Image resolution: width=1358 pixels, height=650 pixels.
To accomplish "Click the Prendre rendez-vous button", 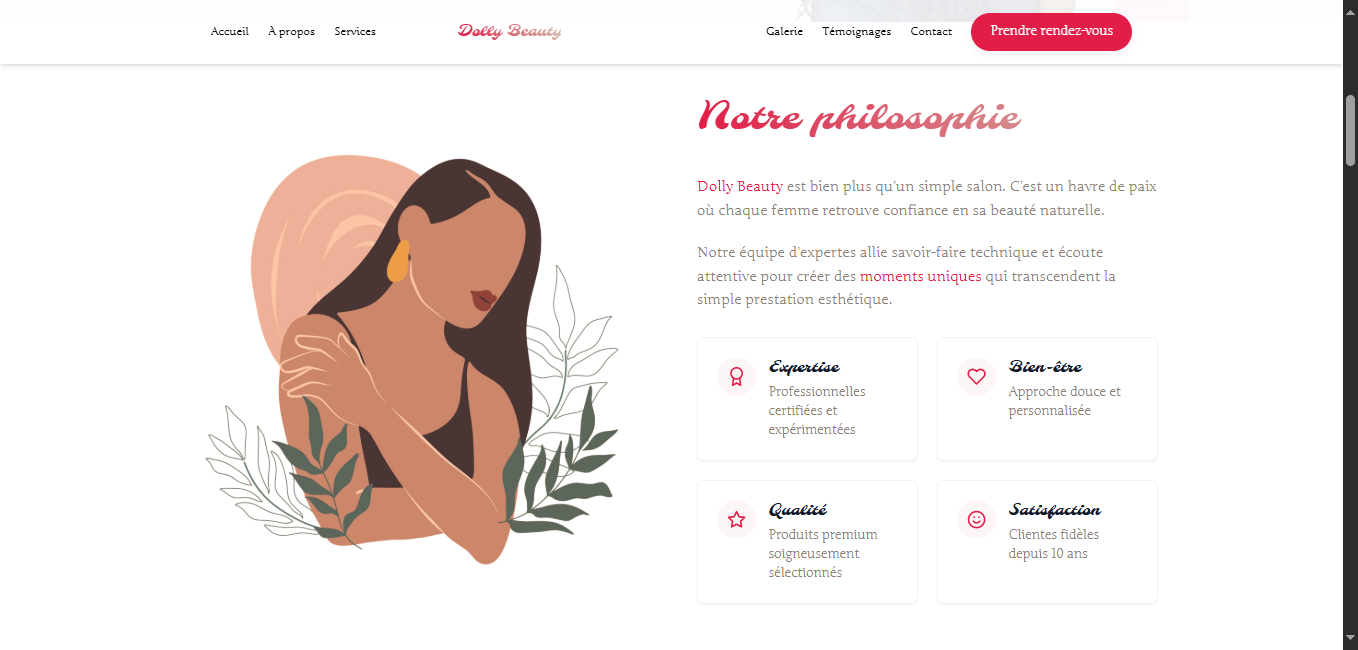I will pos(1051,31).
